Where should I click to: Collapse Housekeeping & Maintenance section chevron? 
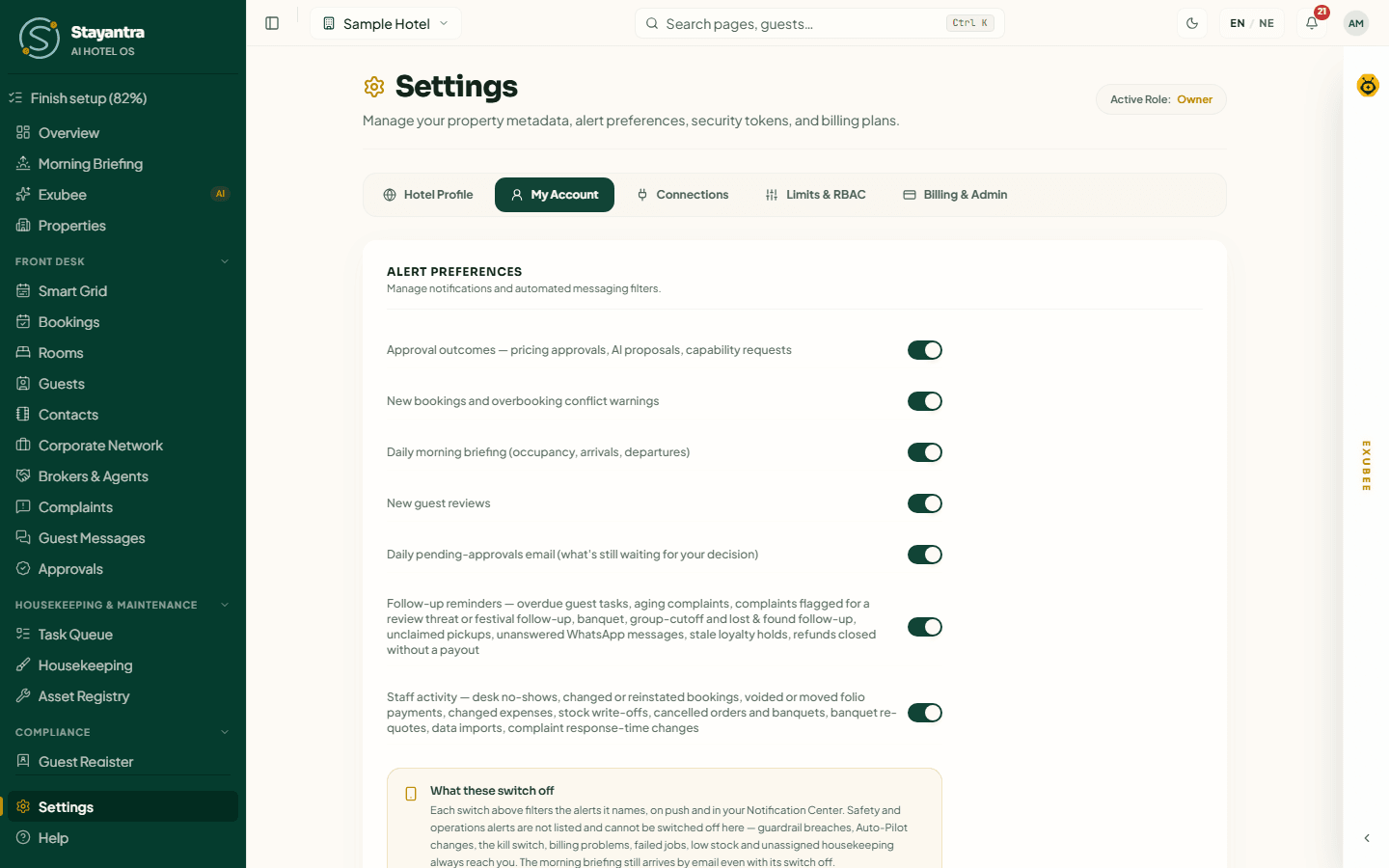coord(225,605)
